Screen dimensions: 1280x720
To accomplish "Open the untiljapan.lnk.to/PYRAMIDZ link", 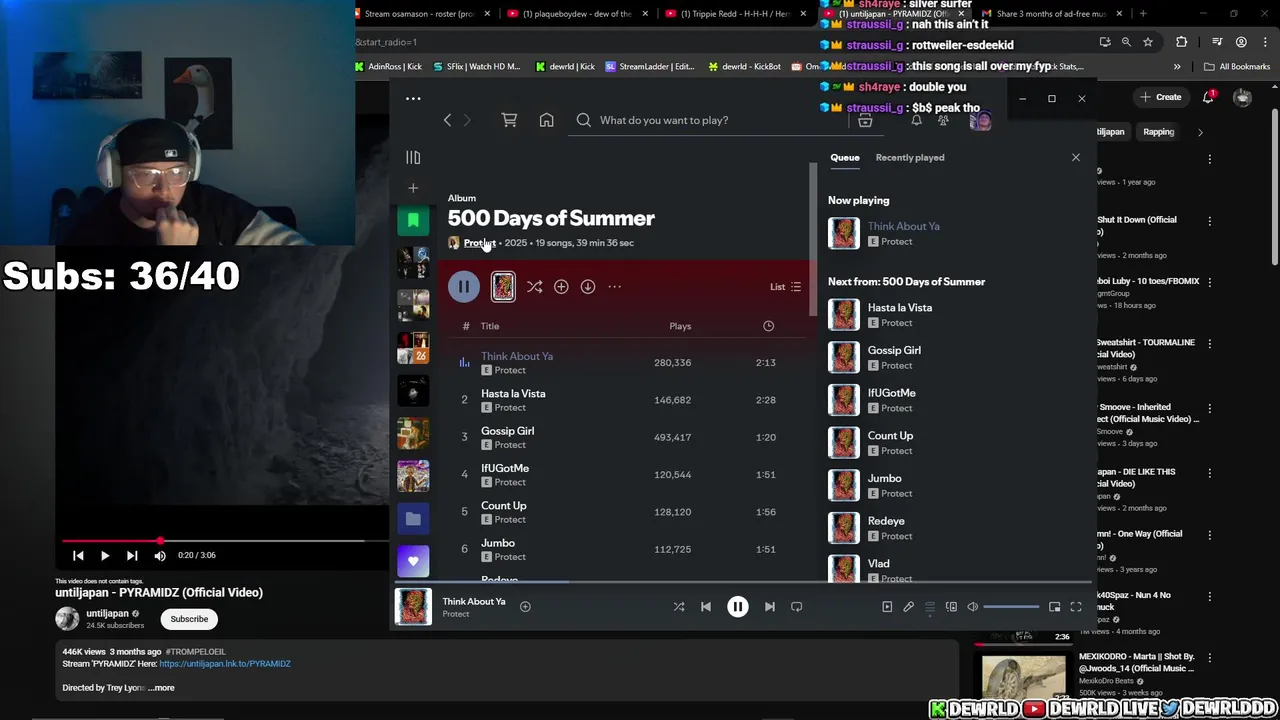I will [x=225, y=664].
